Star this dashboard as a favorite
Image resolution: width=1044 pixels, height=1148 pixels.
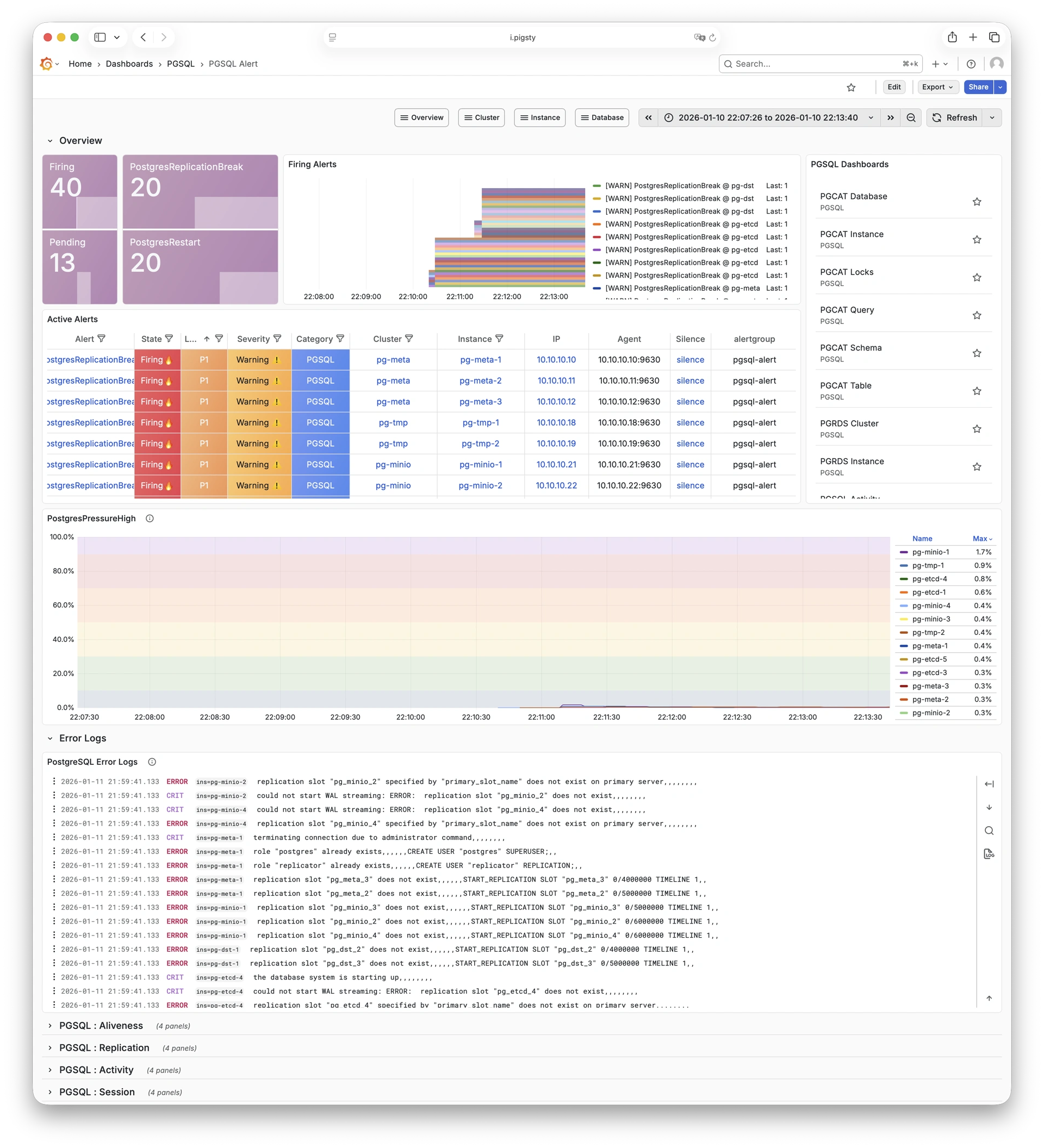851,87
